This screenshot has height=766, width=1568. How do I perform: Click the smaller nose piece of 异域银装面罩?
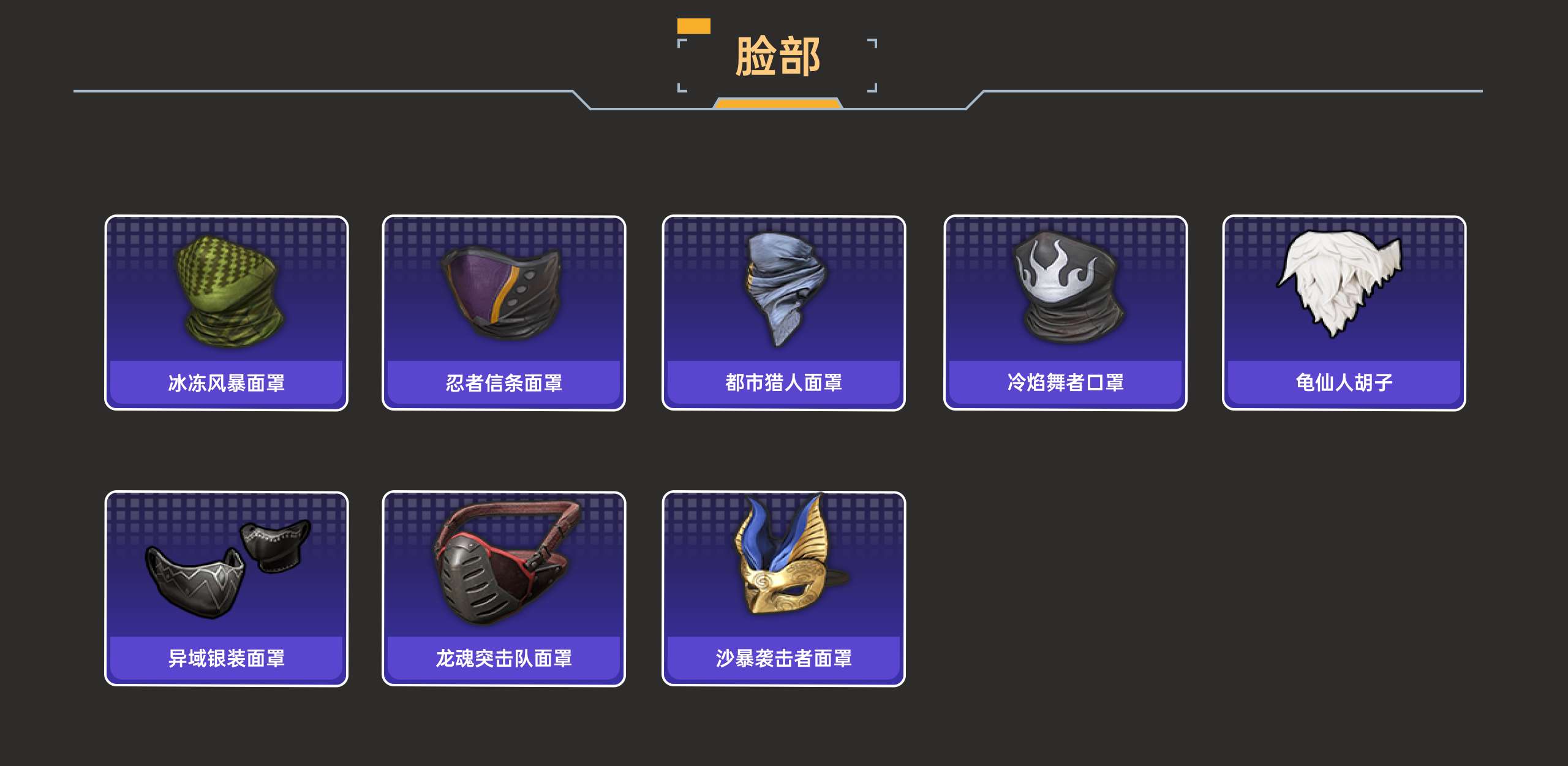coord(276,545)
